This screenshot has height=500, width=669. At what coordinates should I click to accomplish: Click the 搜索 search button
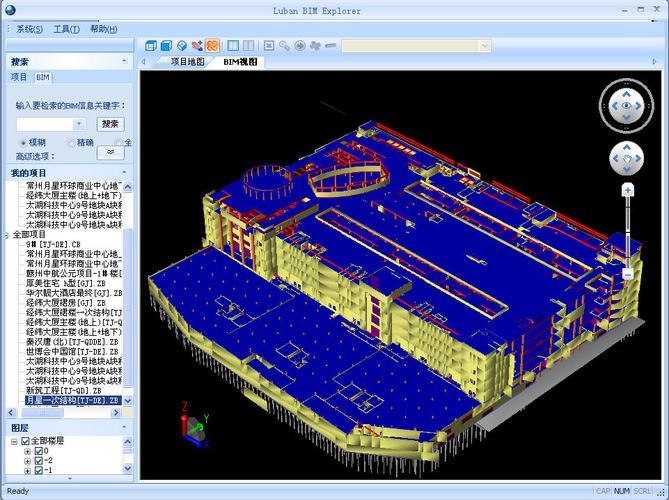pos(111,124)
